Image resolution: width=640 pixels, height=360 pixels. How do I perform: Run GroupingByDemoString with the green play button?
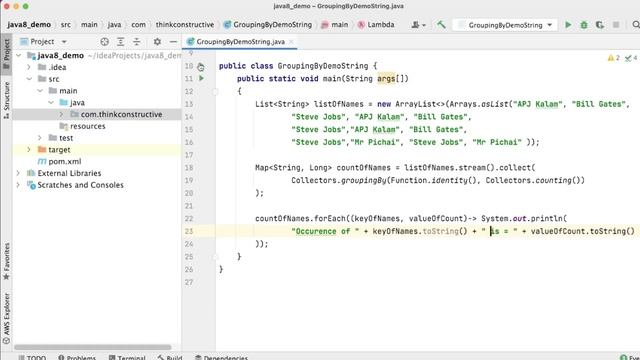pos(568,25)
